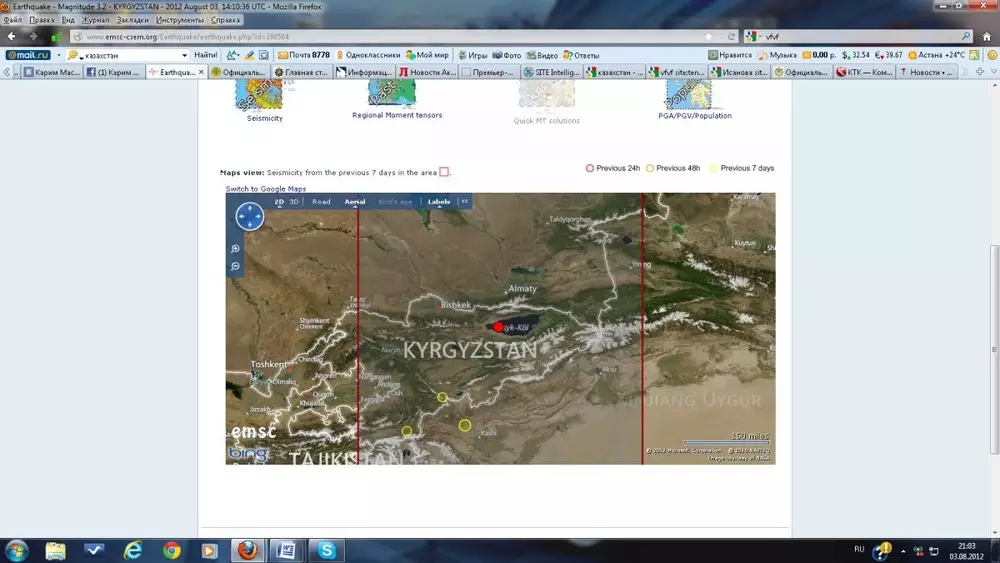The image size is (1000, 563).
Task: Click the map pan compass control
Action: pos(249,216)
